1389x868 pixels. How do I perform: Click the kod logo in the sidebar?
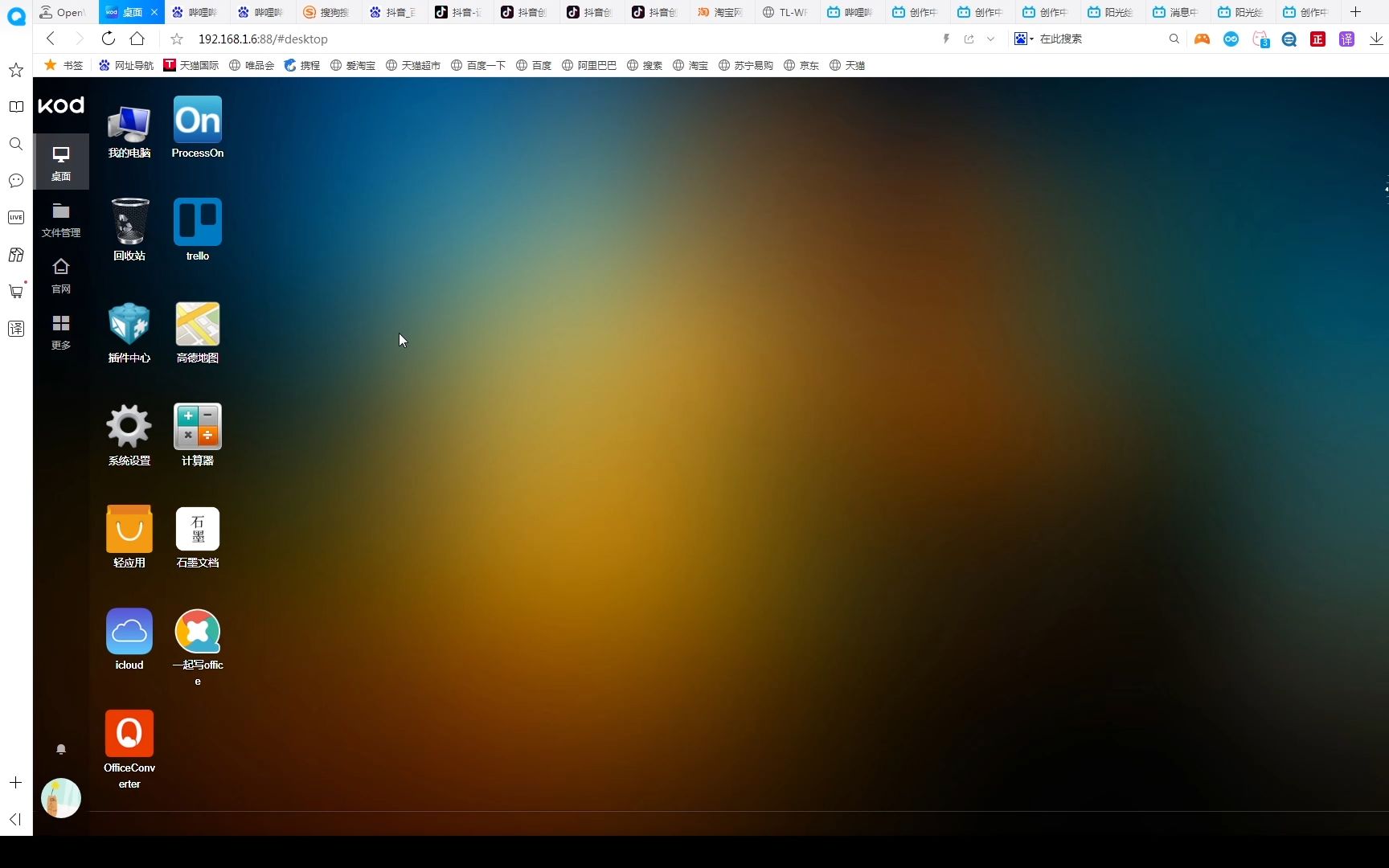pyautogui.click(x=61, y=105)
